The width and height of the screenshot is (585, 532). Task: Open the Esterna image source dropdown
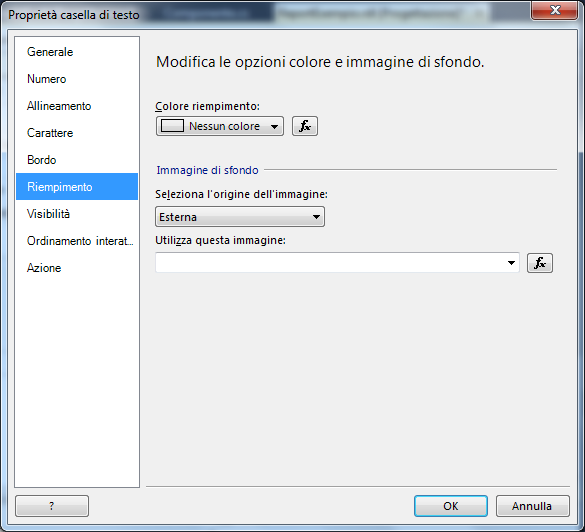click(x=240, y=217)
